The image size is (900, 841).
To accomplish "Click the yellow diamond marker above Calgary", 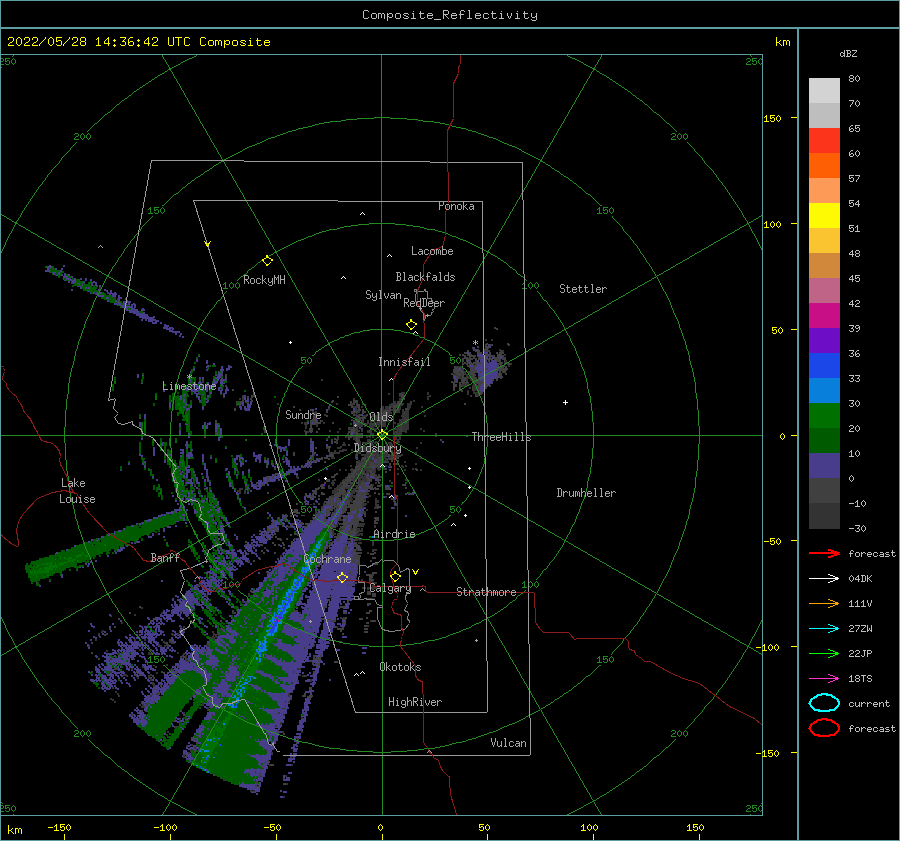I will [x=395, y=576].
